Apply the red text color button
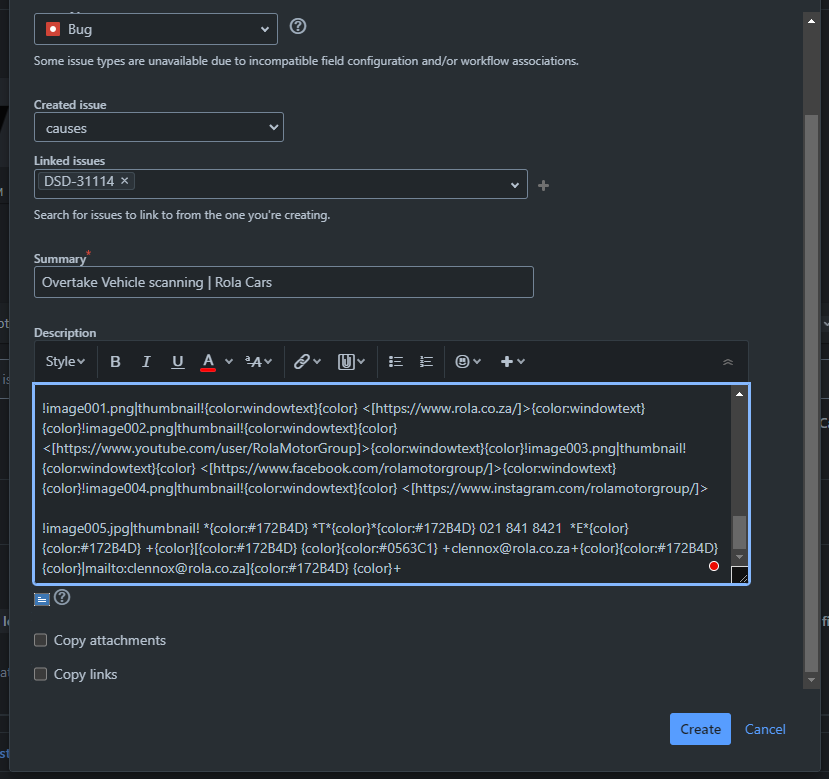This screenshot has height=779, width=829. (x=208, y=362)
